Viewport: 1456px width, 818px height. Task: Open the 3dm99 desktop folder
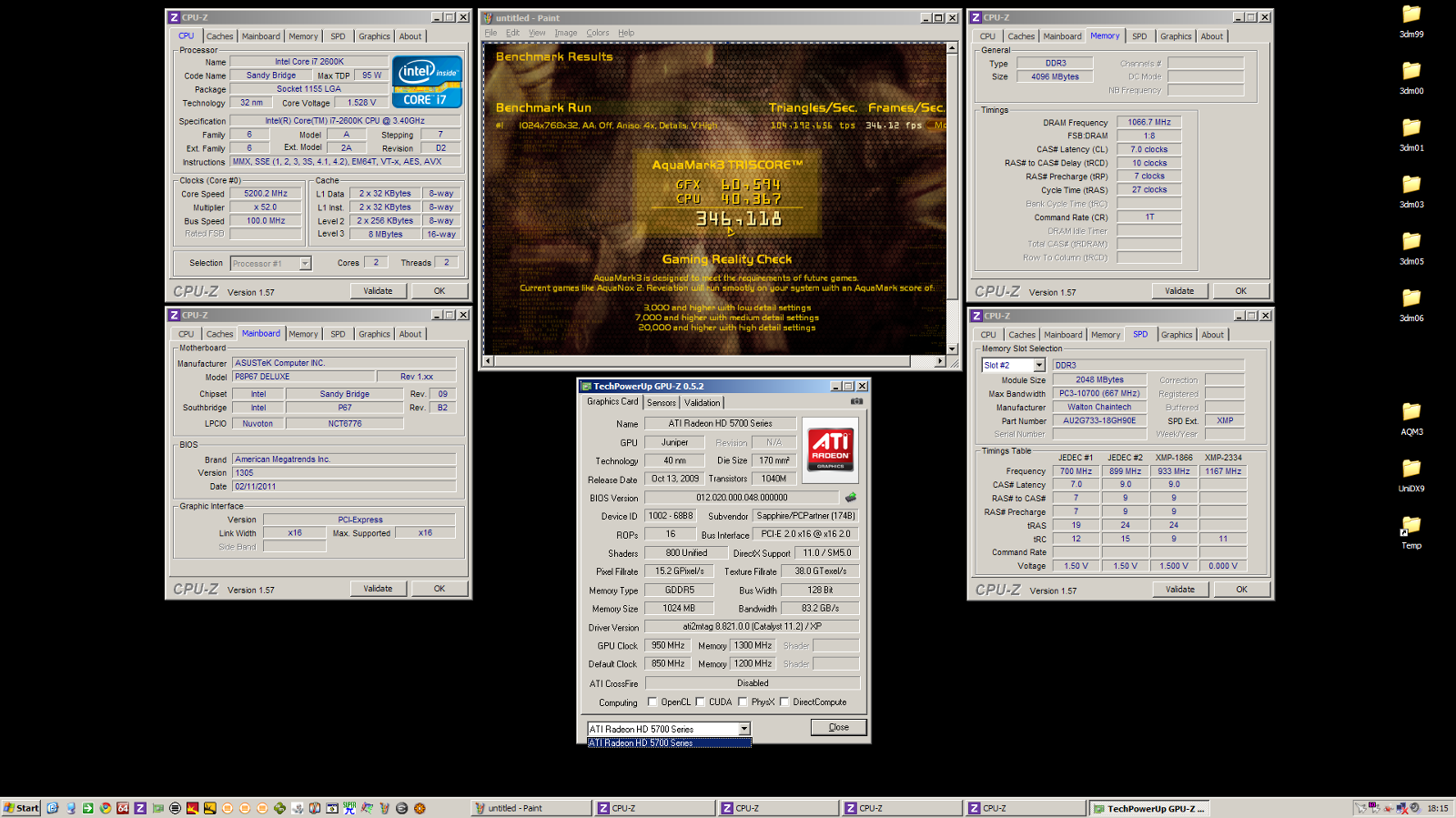point(1411,21)
